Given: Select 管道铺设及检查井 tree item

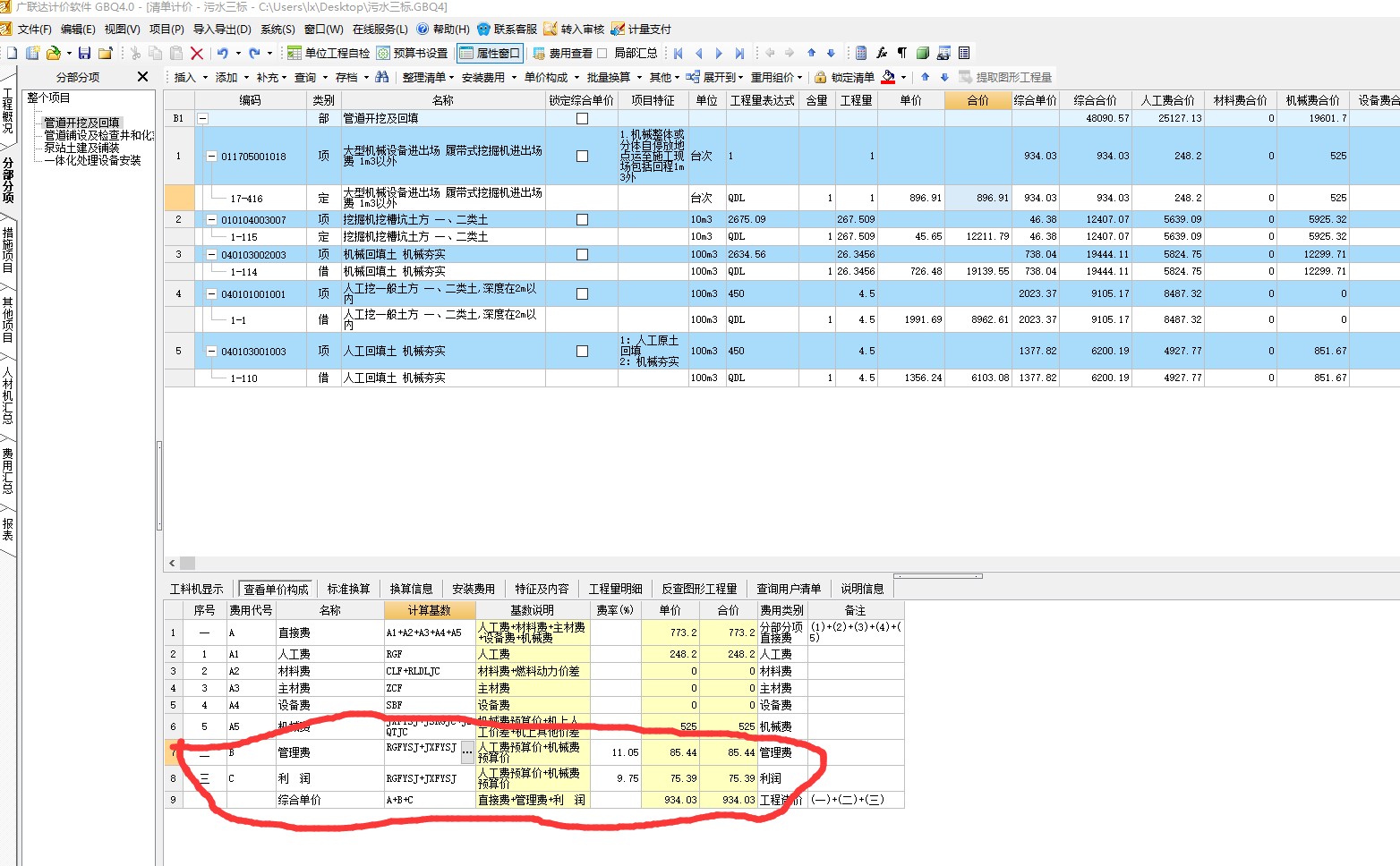Looking at the screenshot, I should click(x=99, y=135).
